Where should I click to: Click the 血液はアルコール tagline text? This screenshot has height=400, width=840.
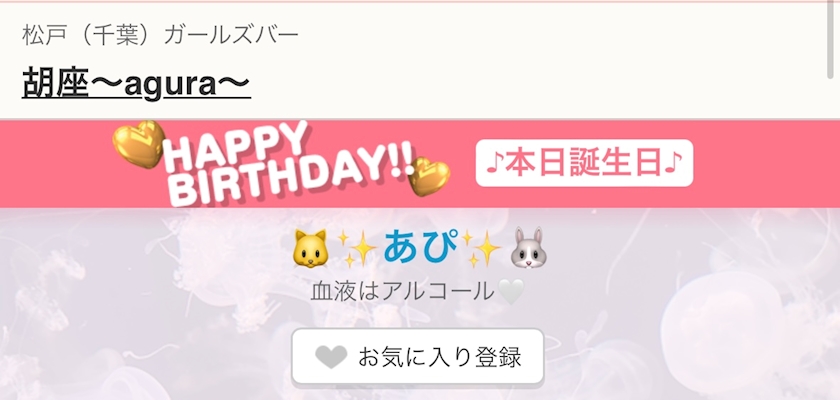pyautogui.click(x=403, y=292)
